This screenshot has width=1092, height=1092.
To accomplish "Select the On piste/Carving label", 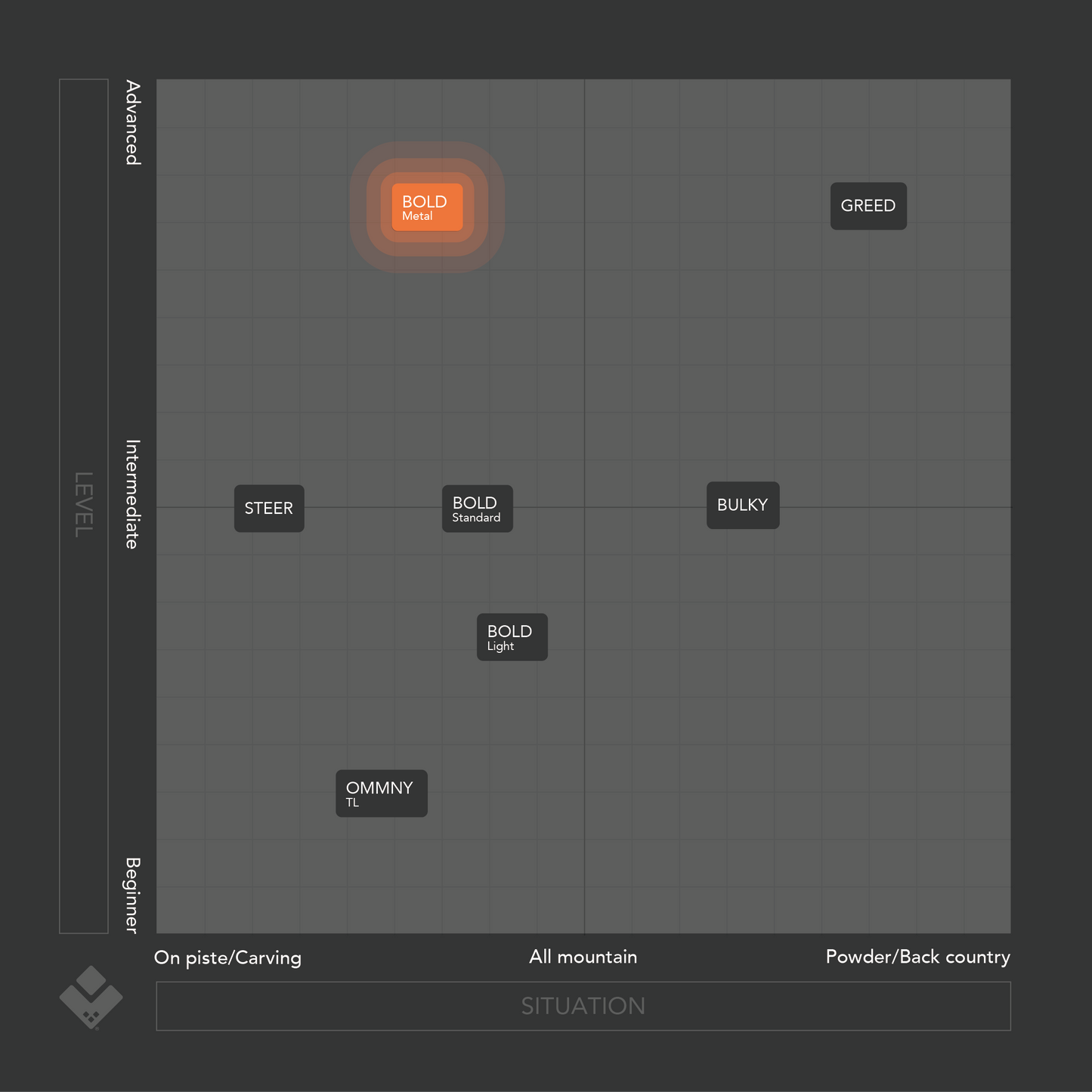I will point(227,957).
